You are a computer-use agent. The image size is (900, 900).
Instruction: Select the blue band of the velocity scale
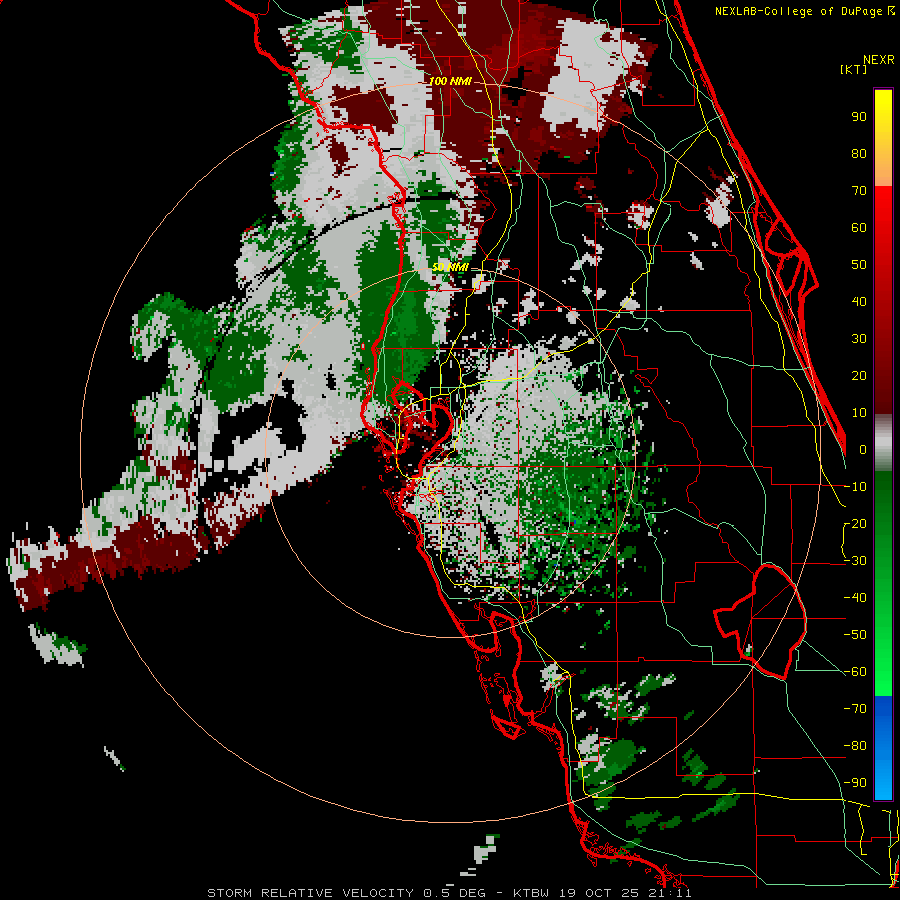pyautogui.click(x=883, y=748)
